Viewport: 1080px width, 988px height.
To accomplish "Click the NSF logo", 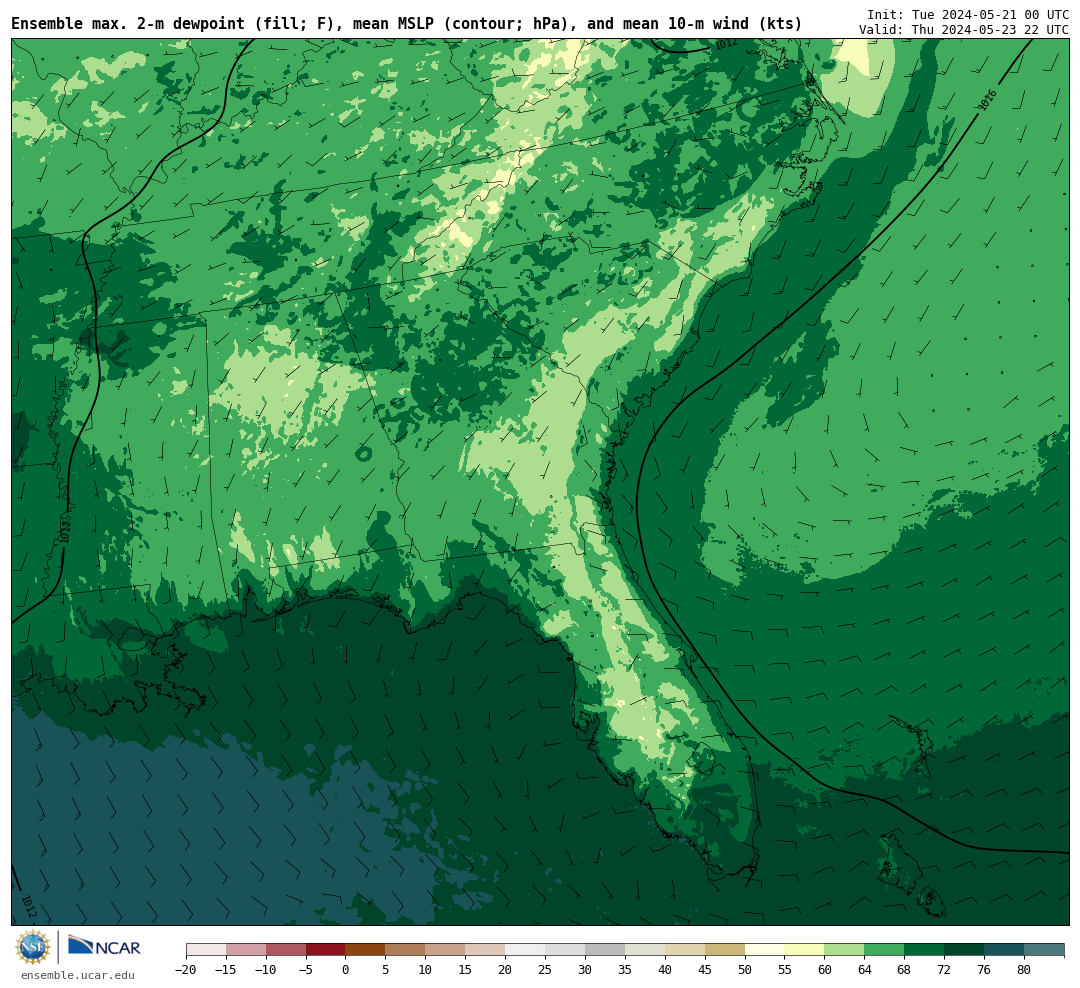I will click(33, 947).
